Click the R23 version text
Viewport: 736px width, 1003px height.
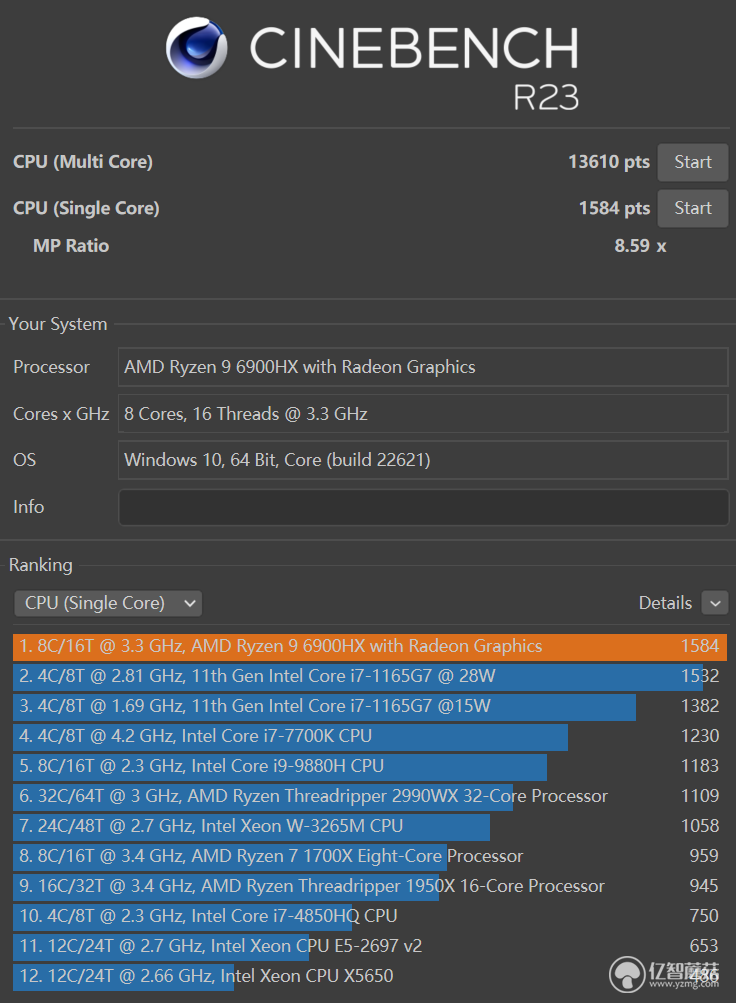click(546, 97)
